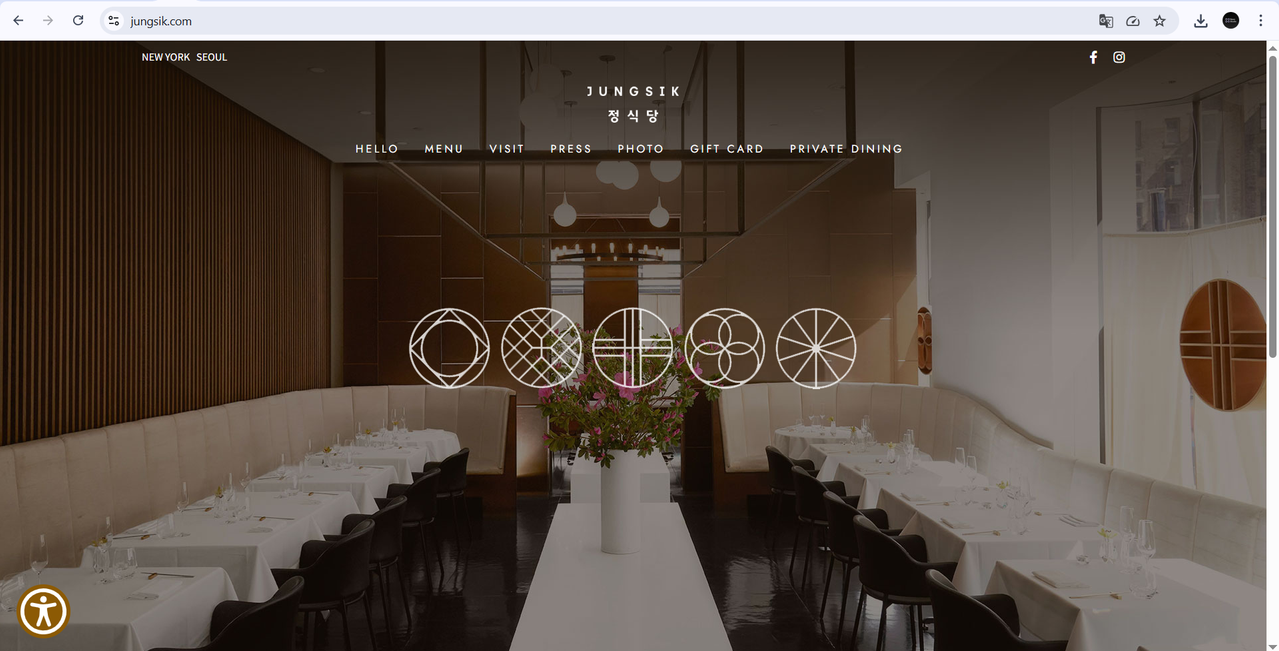Go to the GIFT CARD page
Screen dimensions: 1279x651
click(x=727, y=149)
